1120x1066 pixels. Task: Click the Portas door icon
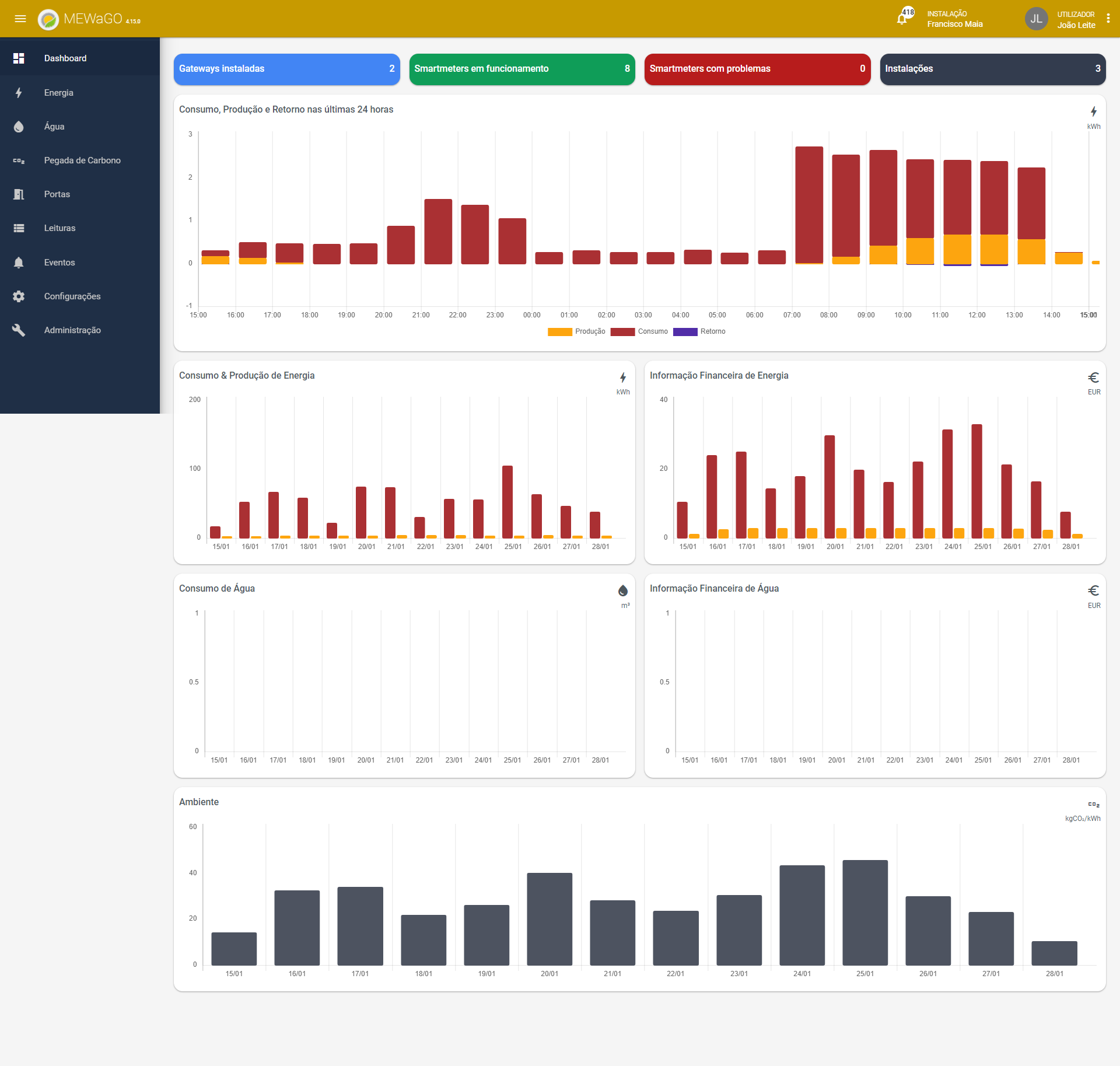pyautogui.click(x=19, y=194)
